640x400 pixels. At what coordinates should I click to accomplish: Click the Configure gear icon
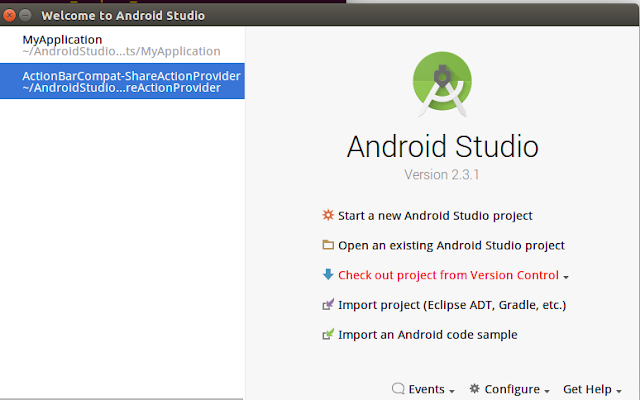point(474,389)
